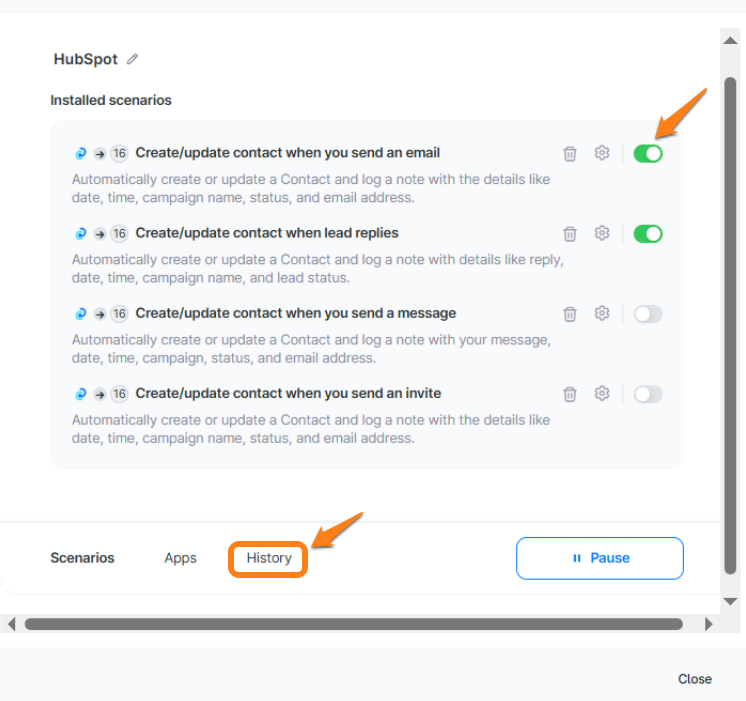Viewport: 746px width, 701px height.
Task: Click the horizontal scrollbar right arrow
Action: [708, 624]
